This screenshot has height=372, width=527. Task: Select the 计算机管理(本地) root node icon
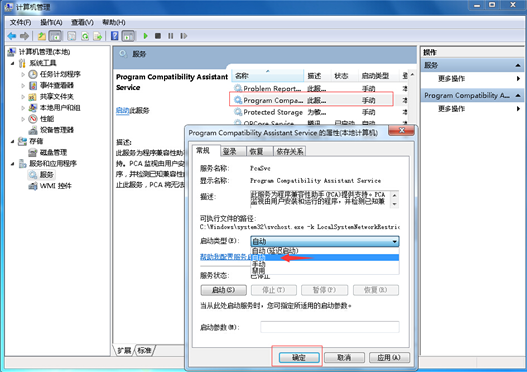(x=11, y=52)
